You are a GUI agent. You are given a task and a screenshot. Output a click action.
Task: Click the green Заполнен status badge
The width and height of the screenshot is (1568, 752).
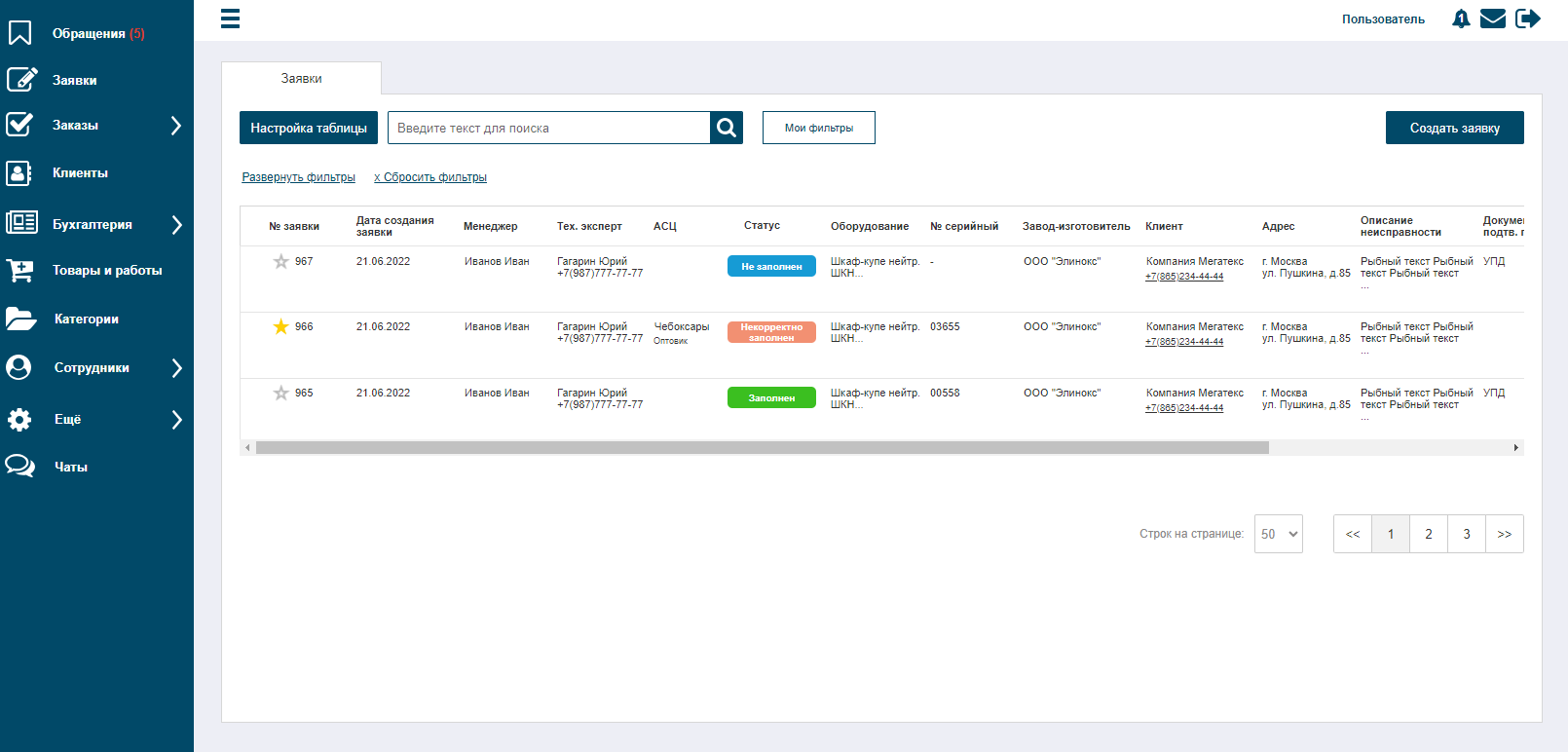(771, 397)
